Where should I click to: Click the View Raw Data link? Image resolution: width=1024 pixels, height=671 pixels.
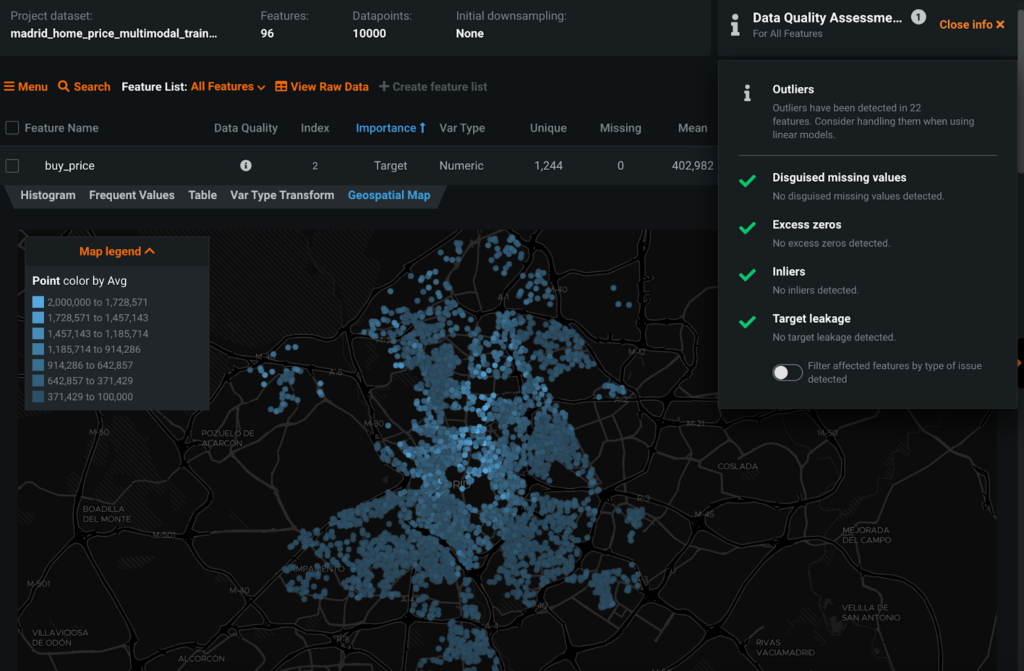coord(329,86)
